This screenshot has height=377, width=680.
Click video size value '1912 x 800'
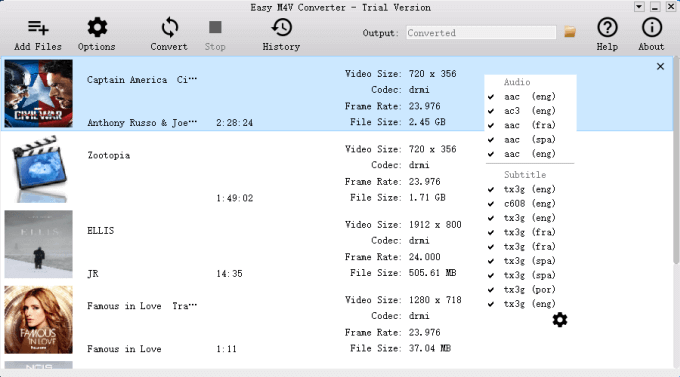435,225
